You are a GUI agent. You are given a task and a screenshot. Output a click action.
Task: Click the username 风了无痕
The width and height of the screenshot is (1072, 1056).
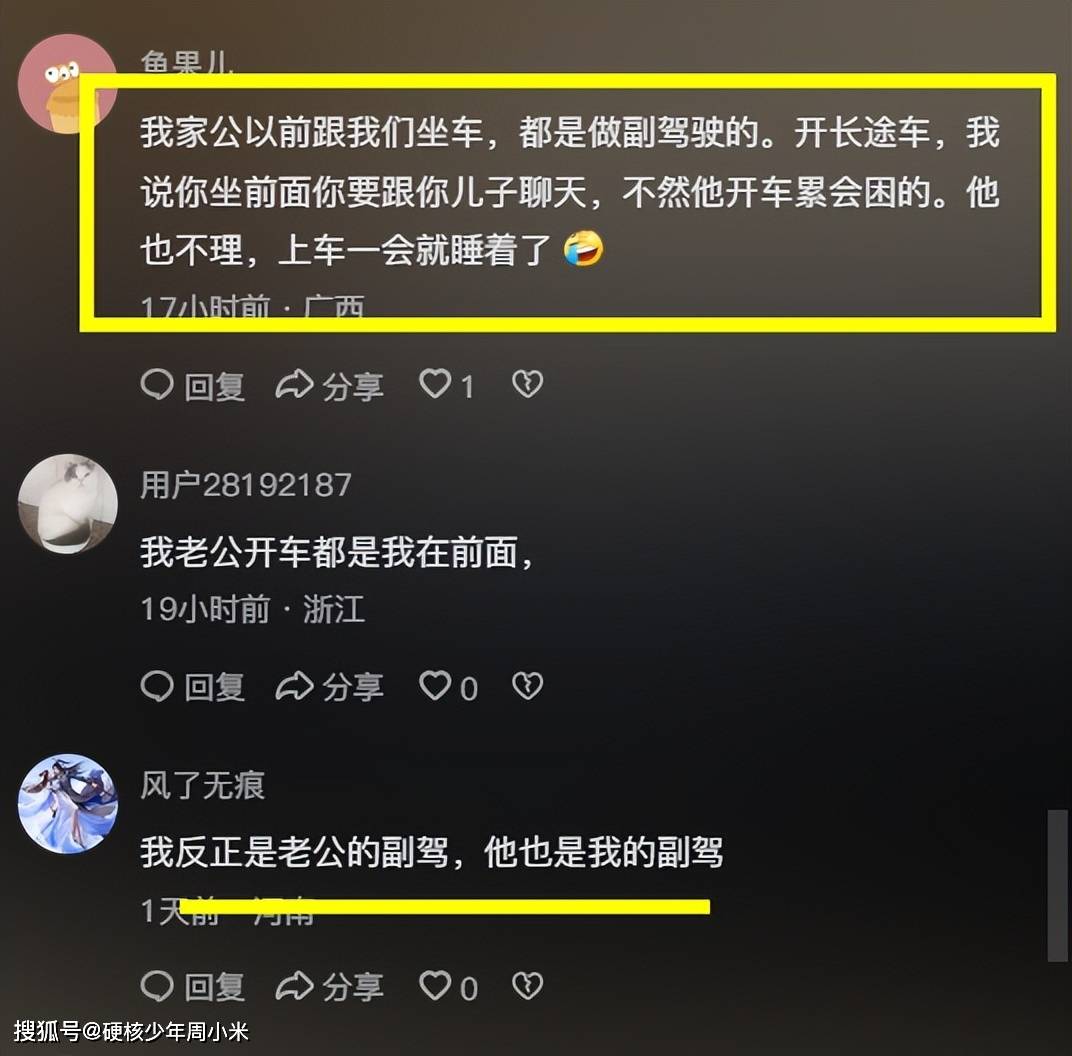coord(202,785)
